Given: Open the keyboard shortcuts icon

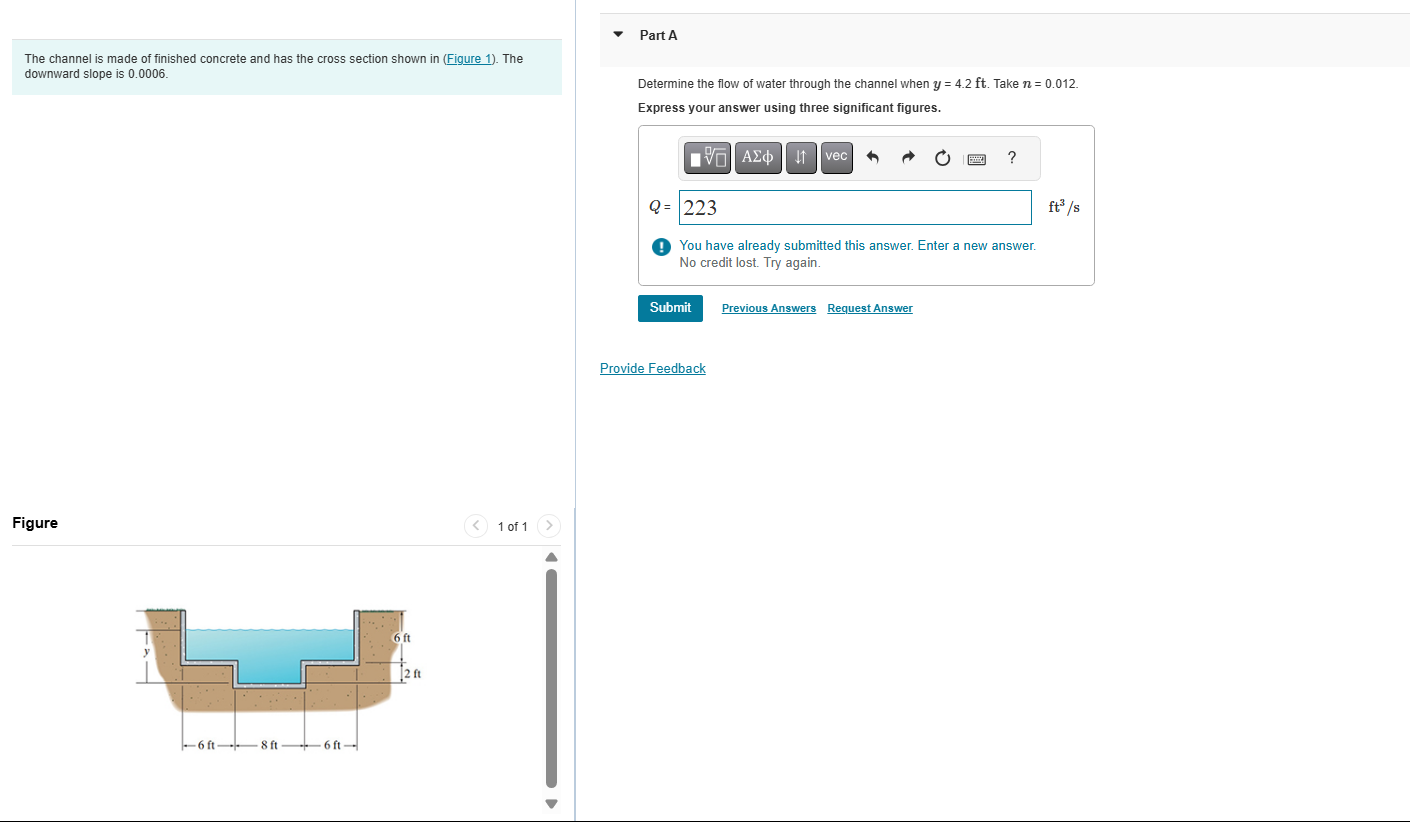Looking at the screenshot, I should (x=976, y=159).
